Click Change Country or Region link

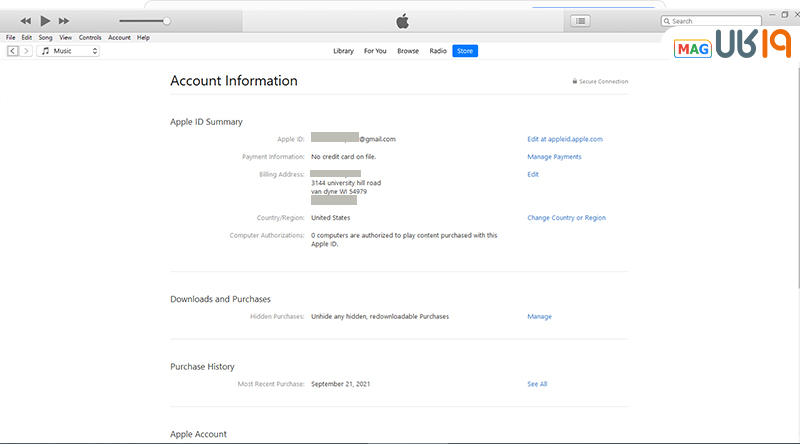point(566,218)
